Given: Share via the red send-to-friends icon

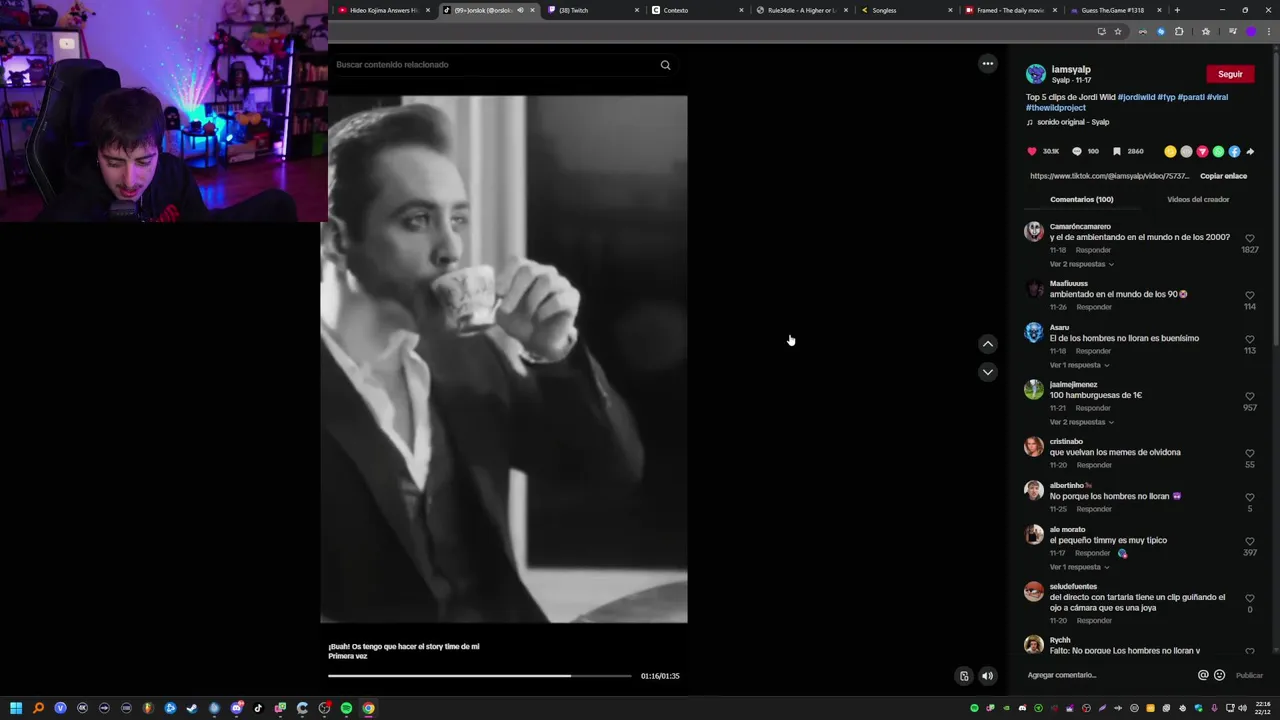Looking at the screenshot, I should point(1202,151).
